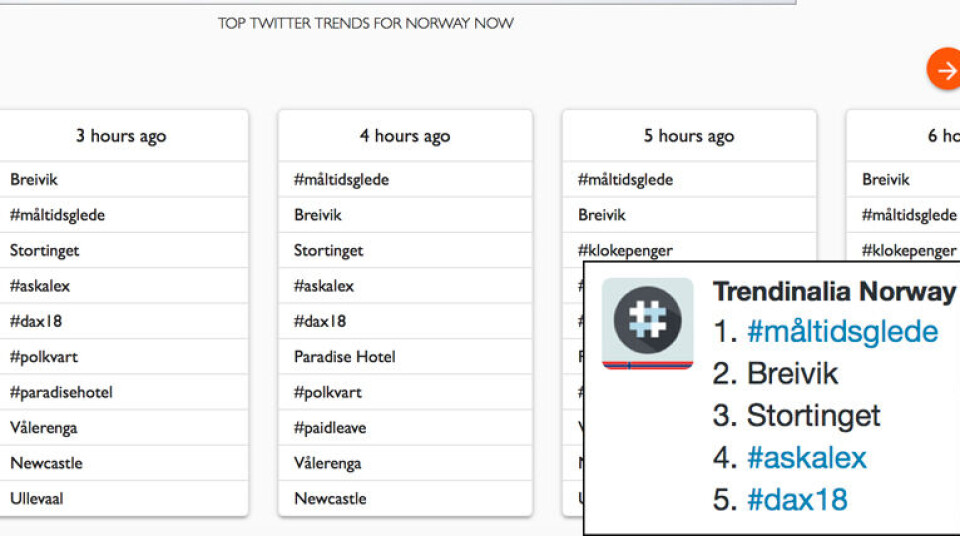Select Newcastle in 4 hours ago column
Image resolution: width=960 pixels, height=536 pixels.
[330, 498]
